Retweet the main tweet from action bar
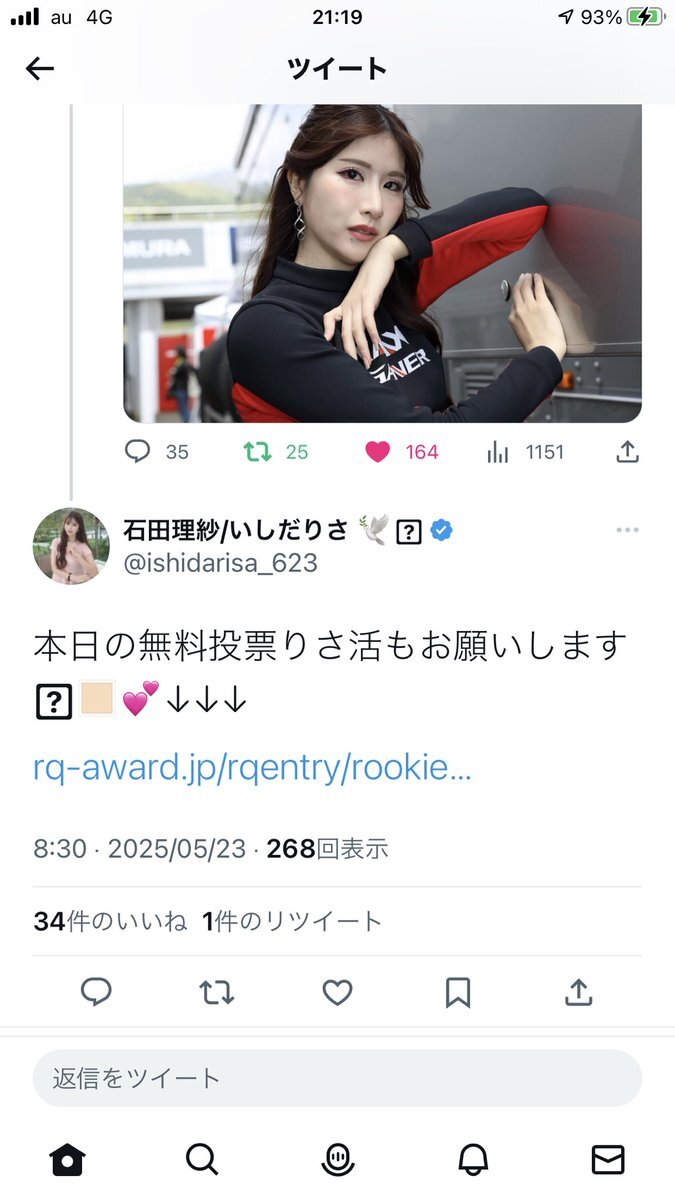This screenshot has height=1200, width=675. click(216, 992)
